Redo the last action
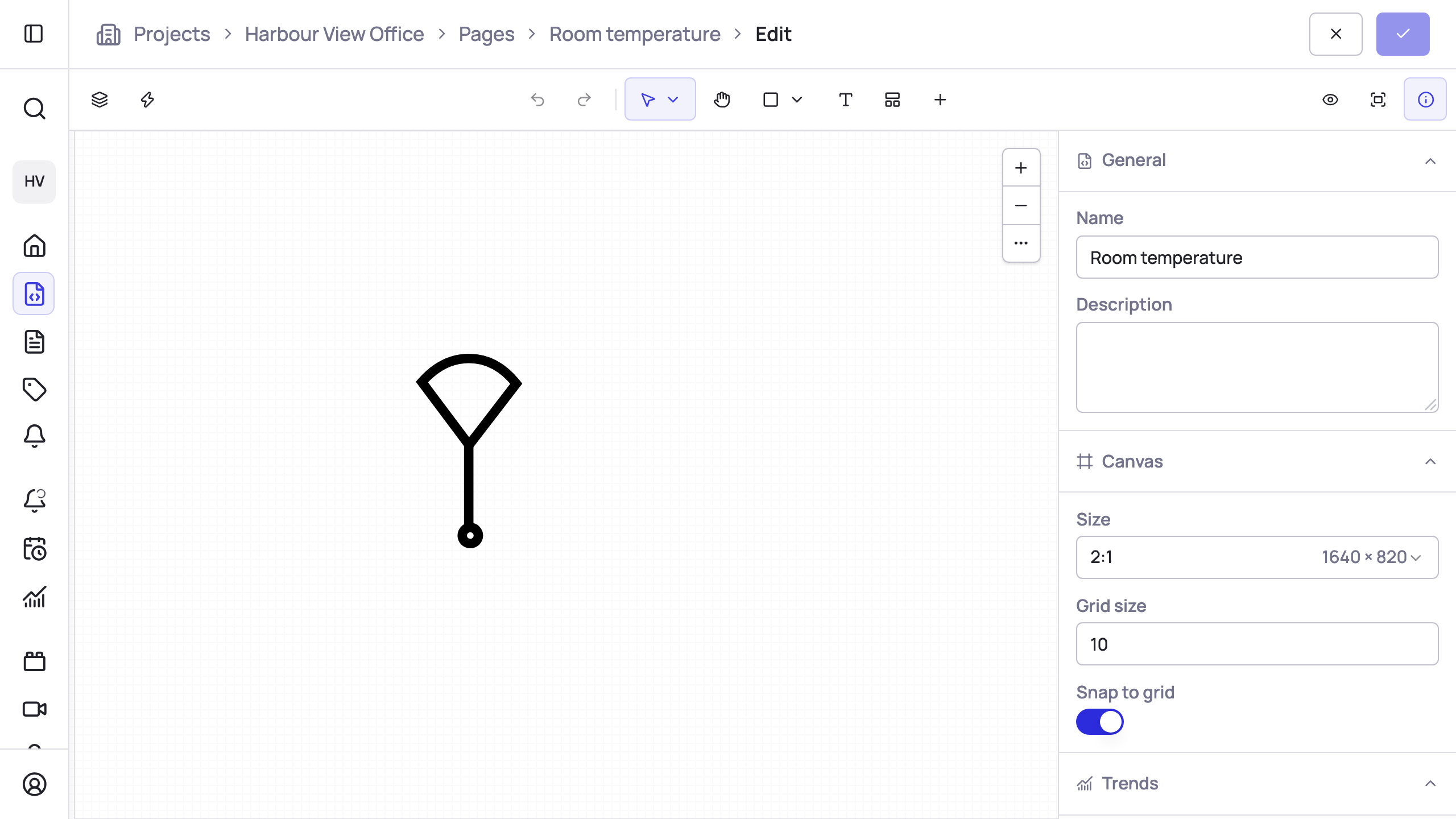The image size is (1456, 819). tap(584, 100)
